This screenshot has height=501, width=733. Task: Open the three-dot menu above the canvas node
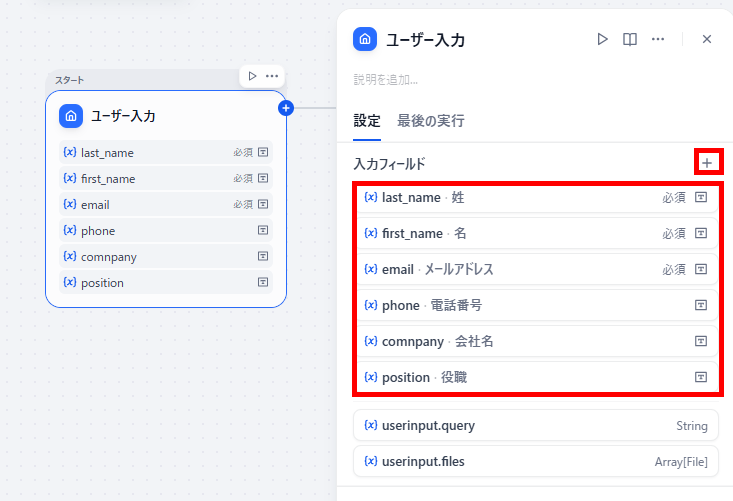click(272, 76)
